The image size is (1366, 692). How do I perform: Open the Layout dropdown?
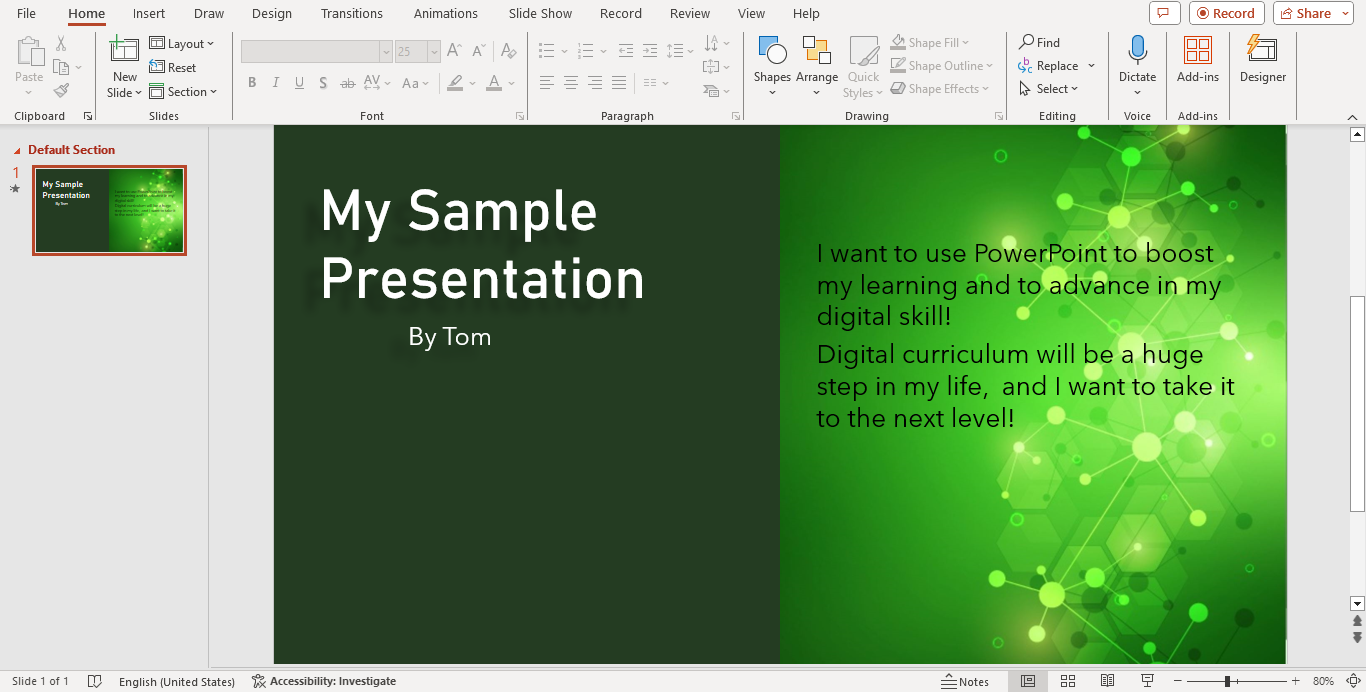click(182, 43)
